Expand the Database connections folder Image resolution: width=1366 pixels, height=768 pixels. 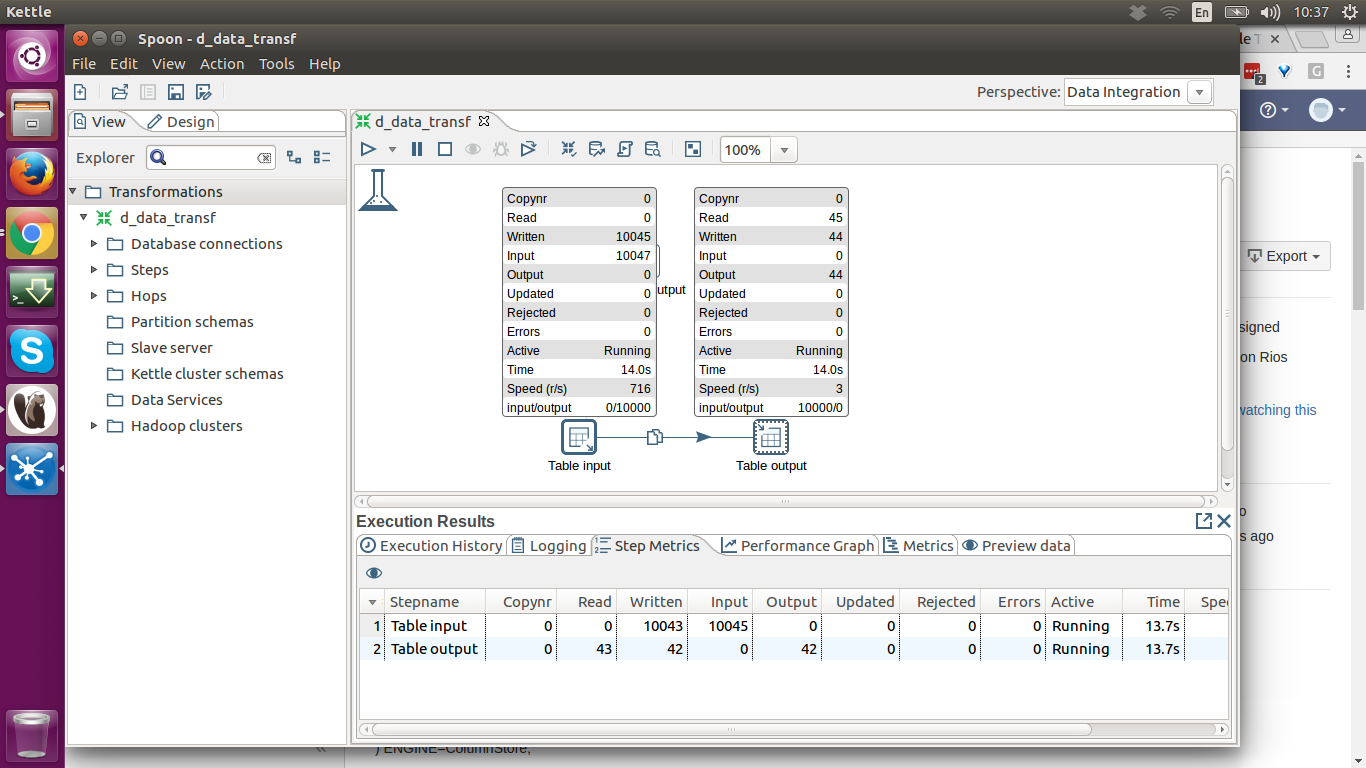click(95, 244)
